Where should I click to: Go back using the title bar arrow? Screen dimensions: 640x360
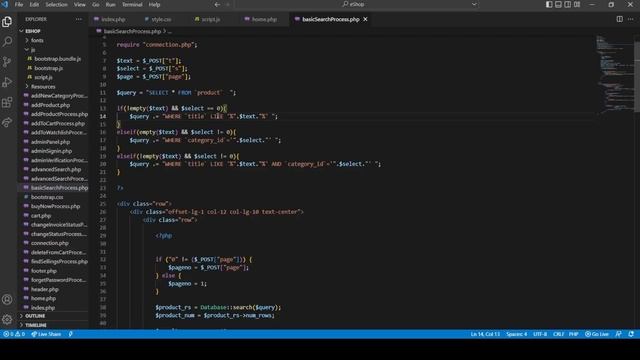(217, 4)
